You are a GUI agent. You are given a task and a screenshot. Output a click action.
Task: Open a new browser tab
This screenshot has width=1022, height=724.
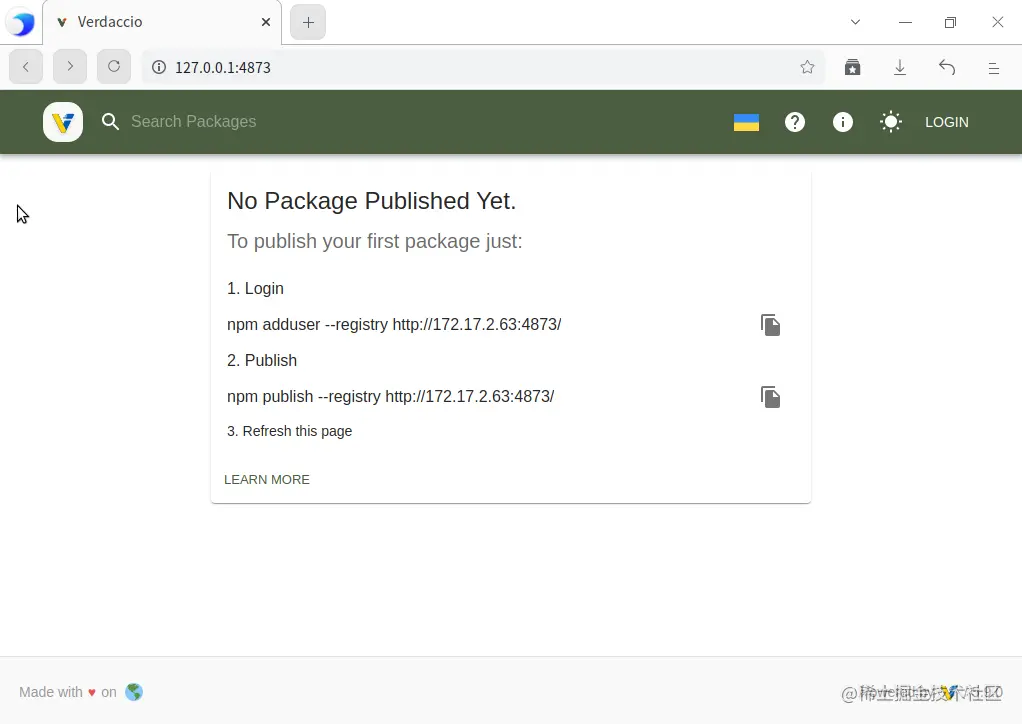point(308,22)
